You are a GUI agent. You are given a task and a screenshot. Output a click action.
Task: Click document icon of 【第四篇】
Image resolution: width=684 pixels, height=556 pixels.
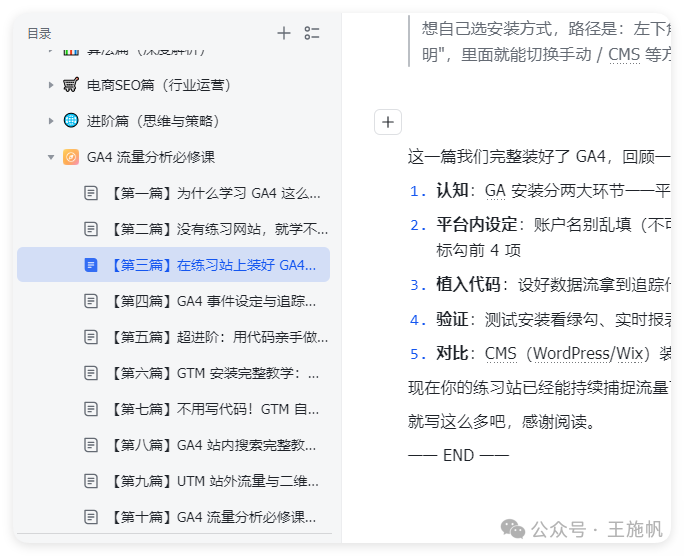(x=91, y=301)
